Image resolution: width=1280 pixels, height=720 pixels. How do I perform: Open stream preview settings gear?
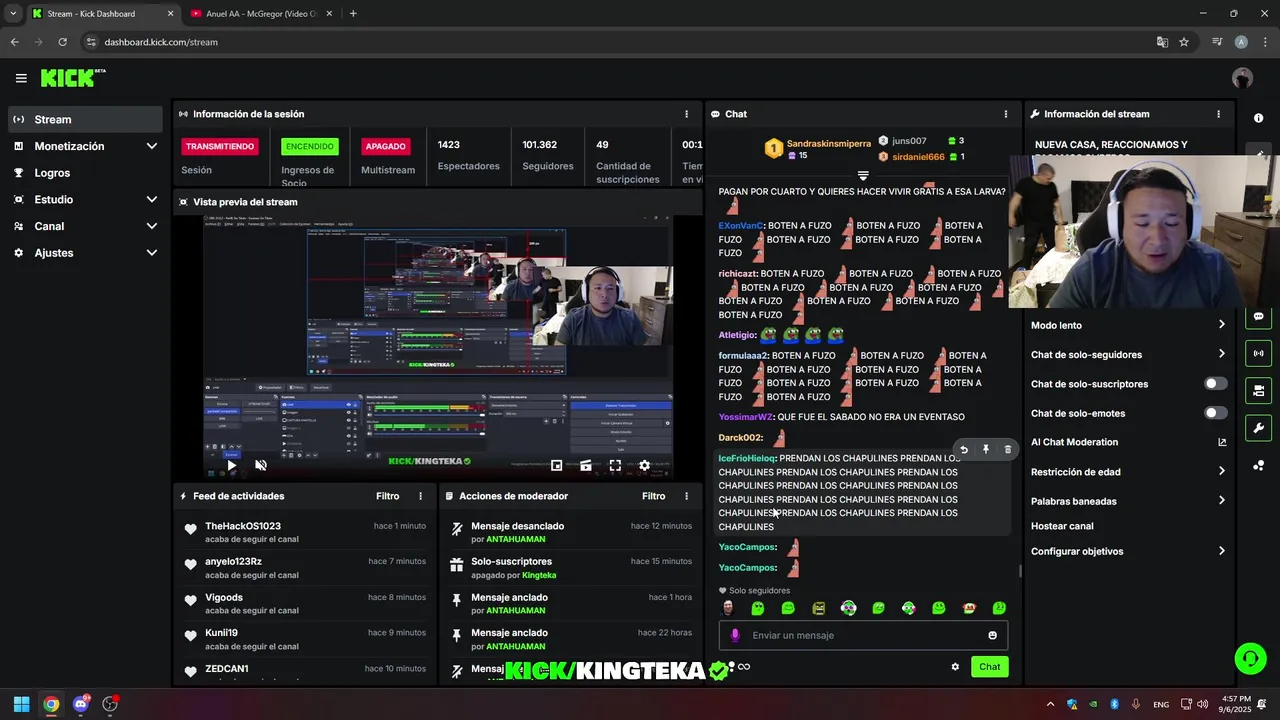(645, 465)
